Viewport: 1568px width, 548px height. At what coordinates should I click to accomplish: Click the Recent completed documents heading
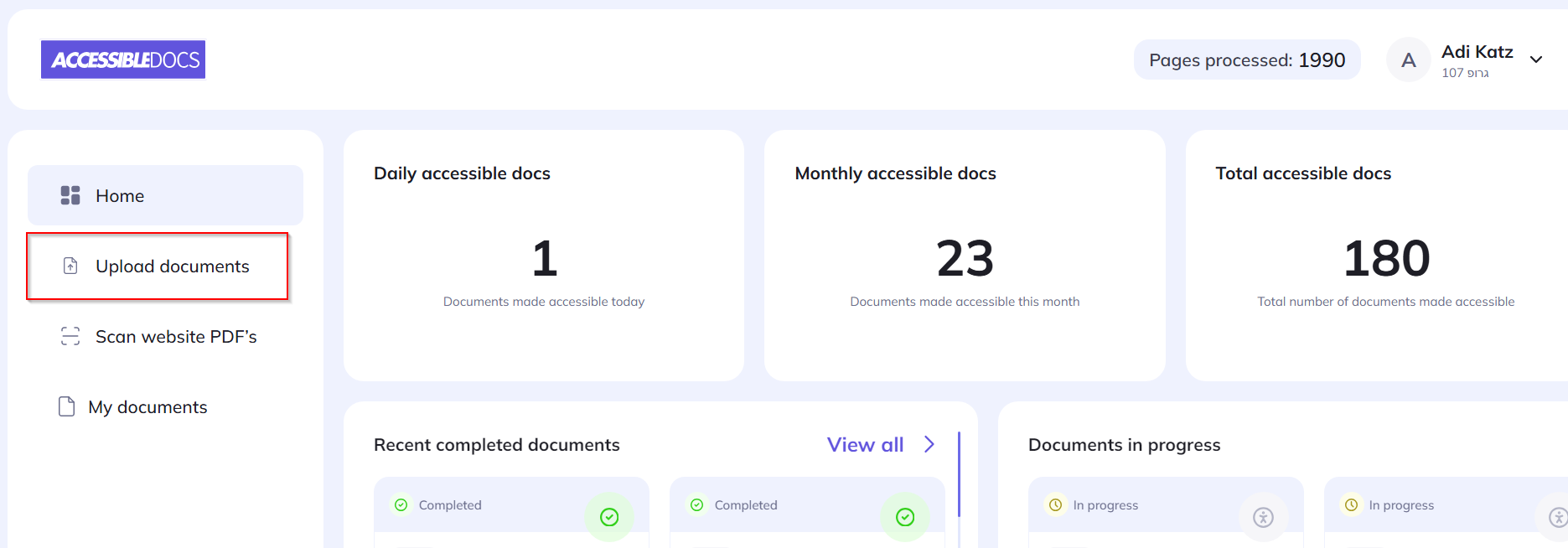497,445
